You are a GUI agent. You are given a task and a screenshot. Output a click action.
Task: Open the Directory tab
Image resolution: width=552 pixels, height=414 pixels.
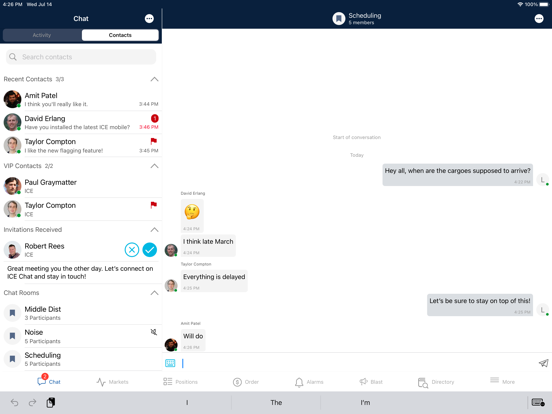pyautogui.click(x=435, y=382)
